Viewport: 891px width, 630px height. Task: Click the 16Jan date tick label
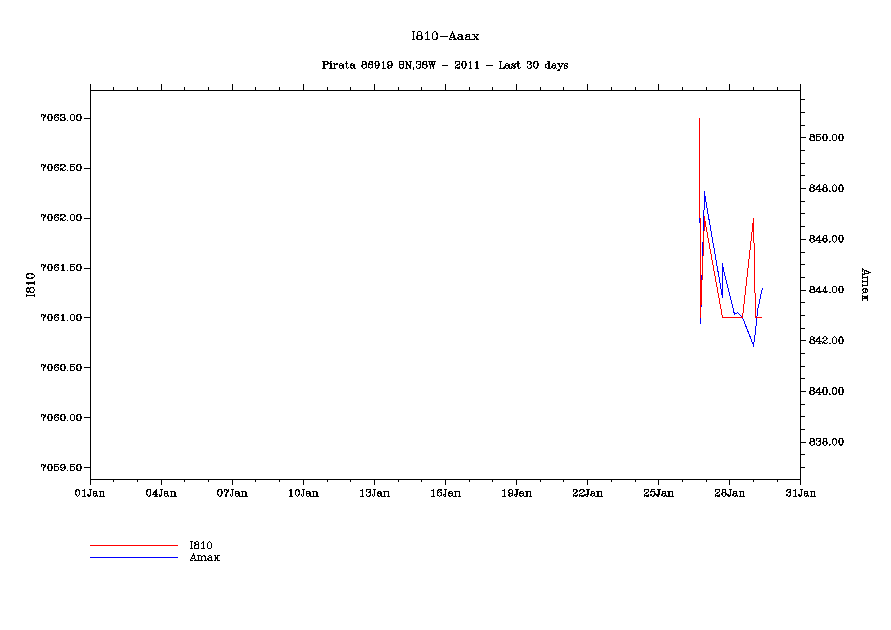coord(445,492)
